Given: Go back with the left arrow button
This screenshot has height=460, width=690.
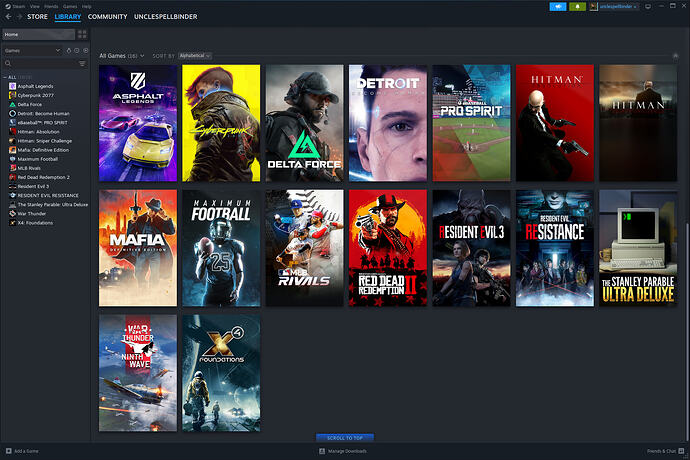Looking at the screenshot, I should 8,17.
